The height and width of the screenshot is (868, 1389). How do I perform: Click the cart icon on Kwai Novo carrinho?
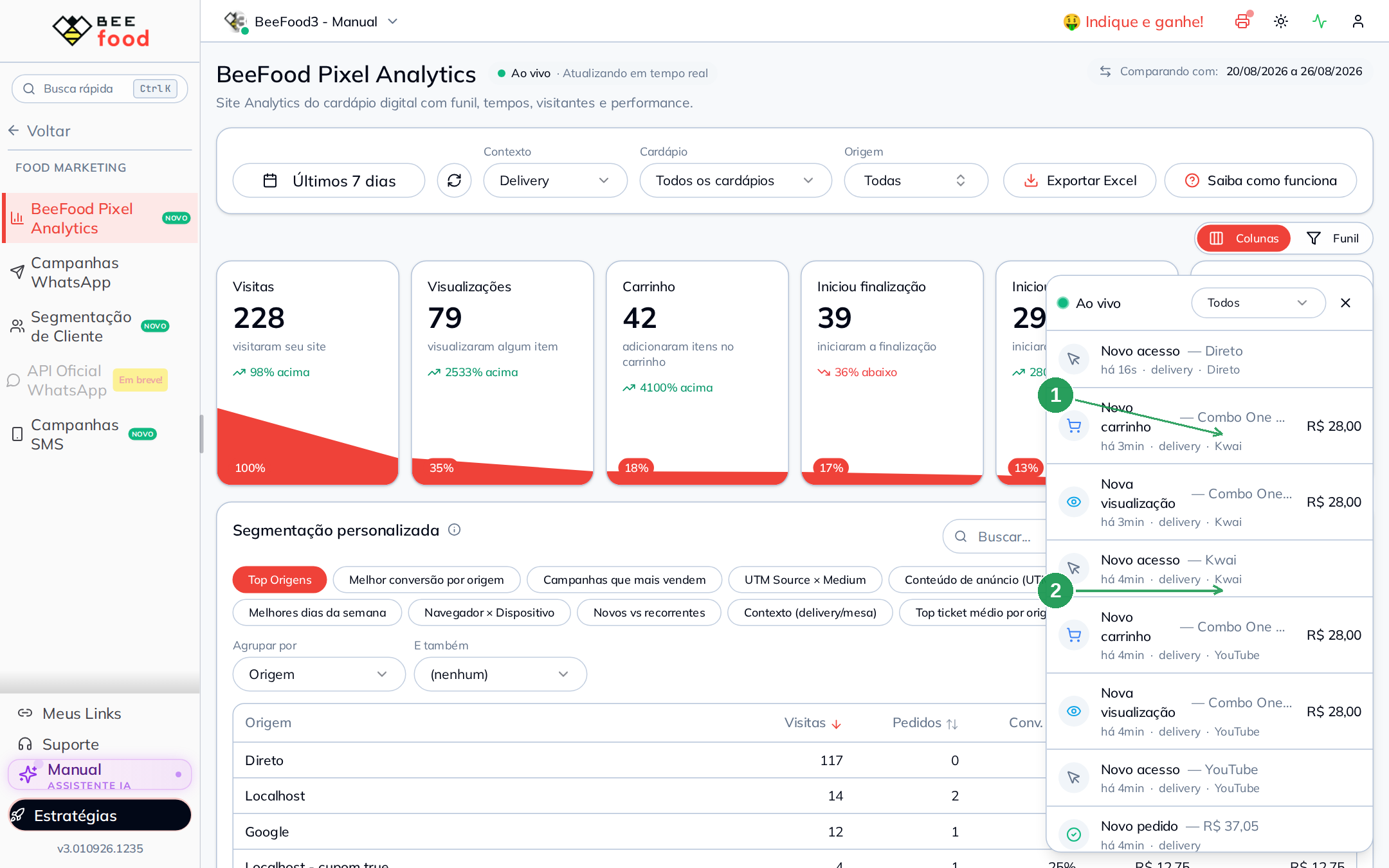coord(1074,426)
